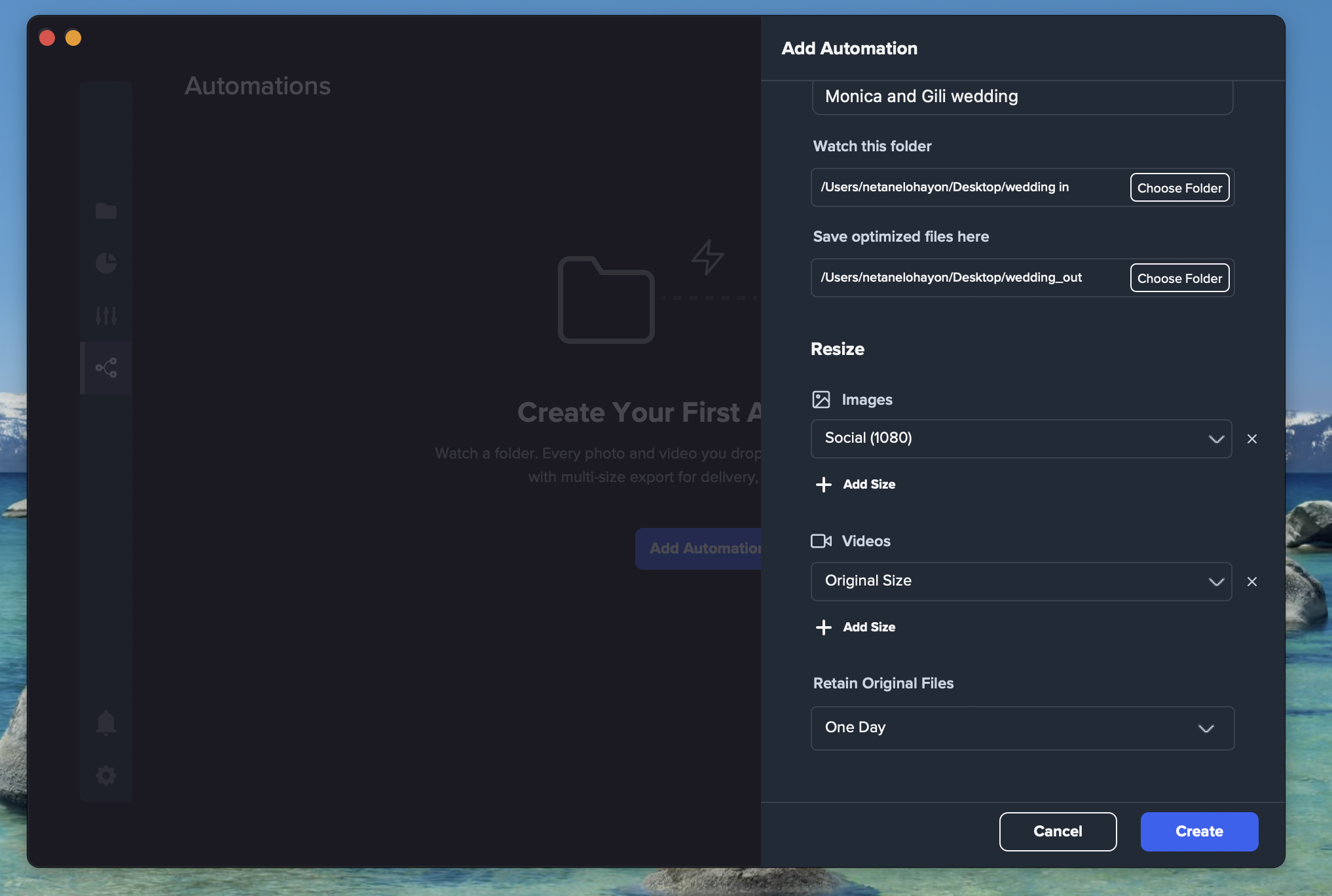
Task: Create the automation
Action: tap(1200, 832)
